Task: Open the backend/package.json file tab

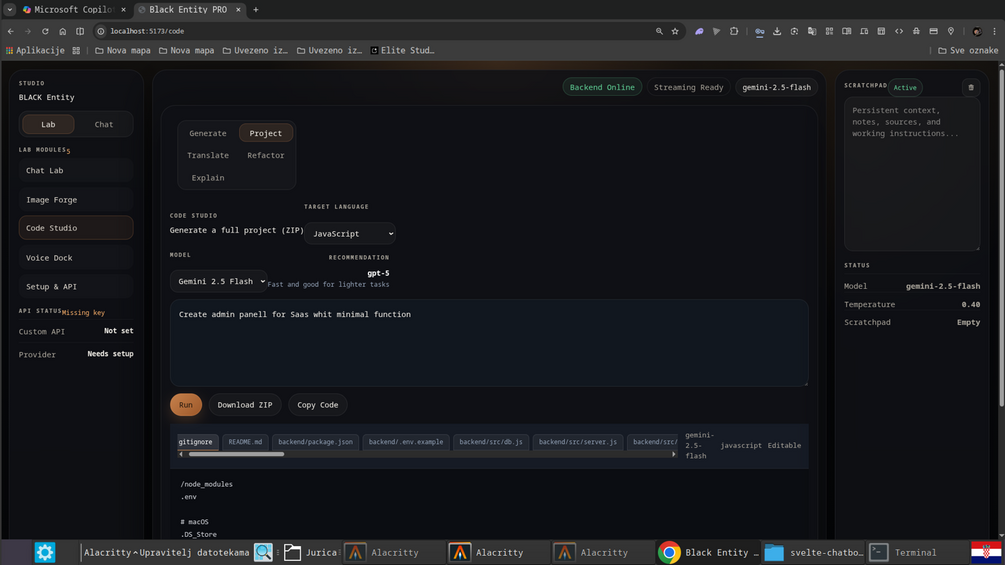Action: point(315,442)
